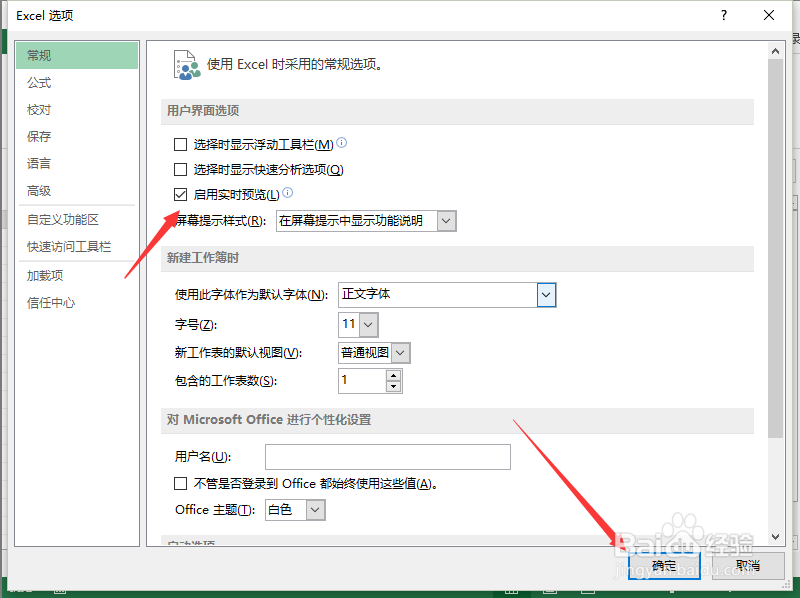Click the 新建工作簿时 section header
The height and width of the screenshot is (598, 800).
(x=457, y=258)
